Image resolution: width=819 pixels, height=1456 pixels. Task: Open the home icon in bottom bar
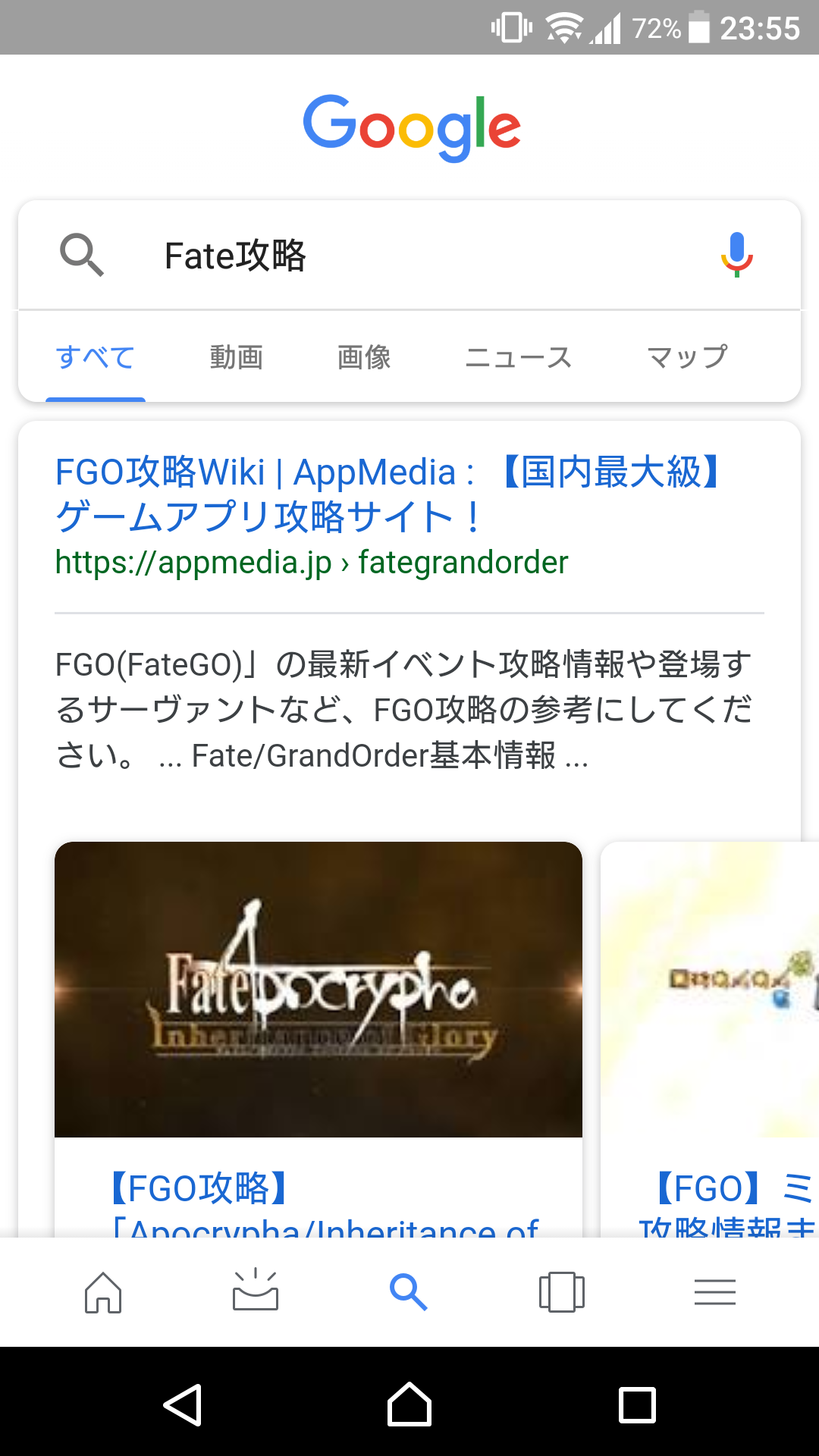pos(103,1291)
